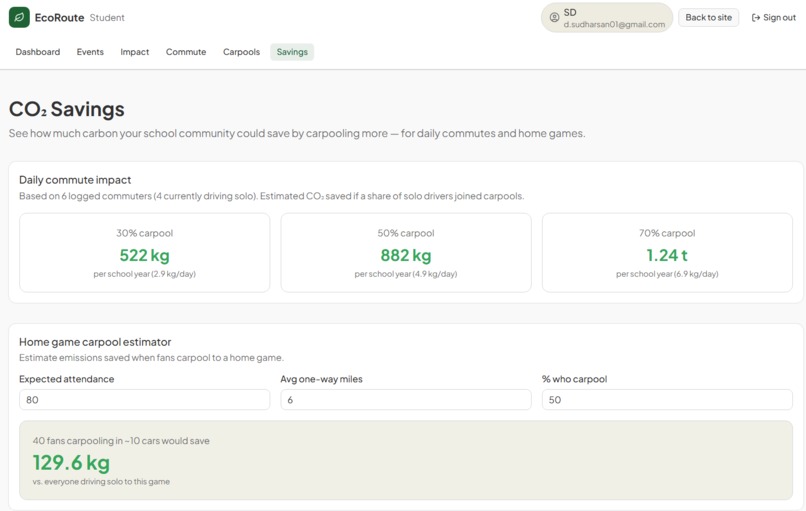This screenshot has width=806, height=511.
Task: Click 'per school year (4.9 kg/day)' text
Action: (x=406, y=274)
